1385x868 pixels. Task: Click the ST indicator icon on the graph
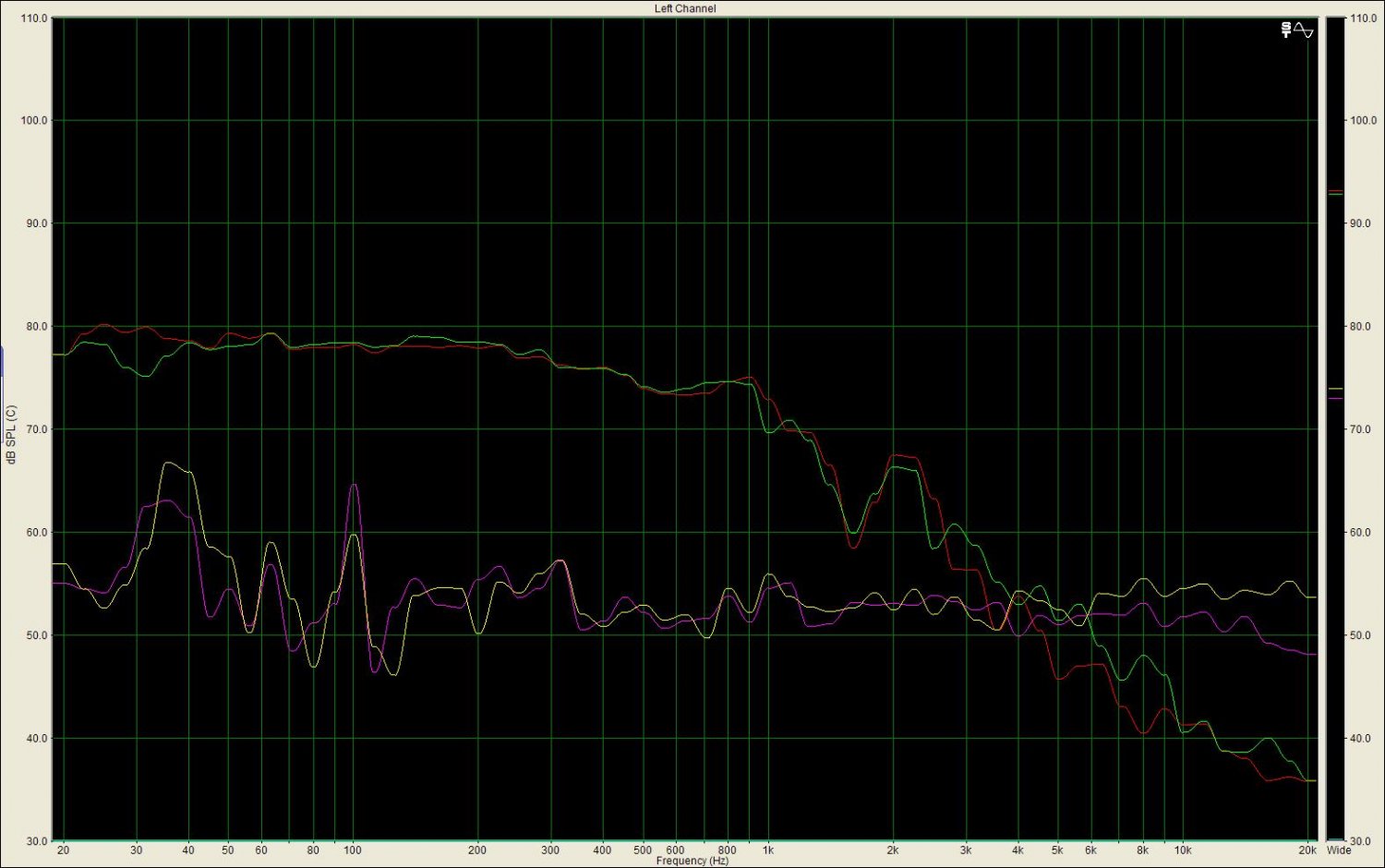[x=1286, y=30]
